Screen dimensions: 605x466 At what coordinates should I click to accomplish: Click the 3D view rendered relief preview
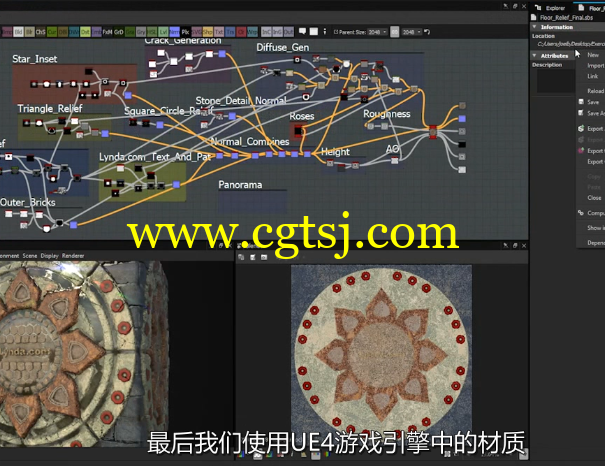[83, 354]
